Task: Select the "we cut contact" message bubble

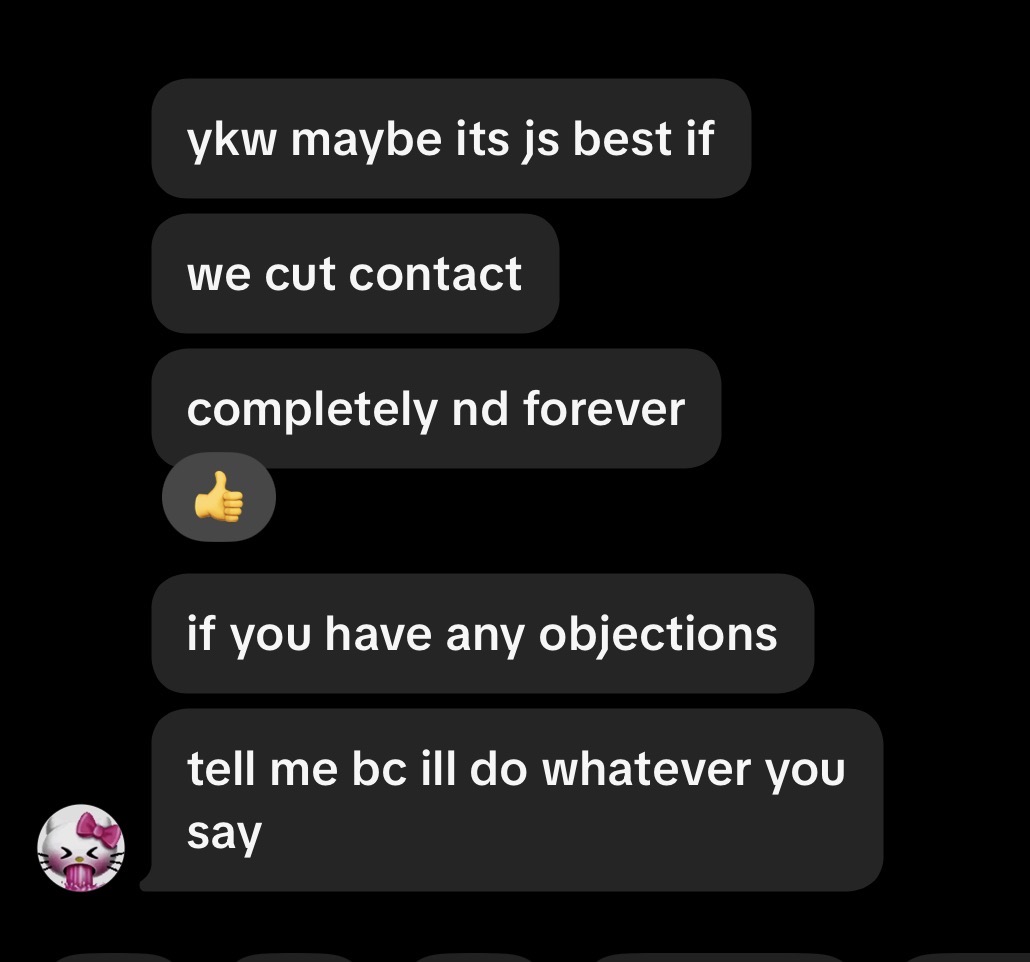Action: (355, 273)
